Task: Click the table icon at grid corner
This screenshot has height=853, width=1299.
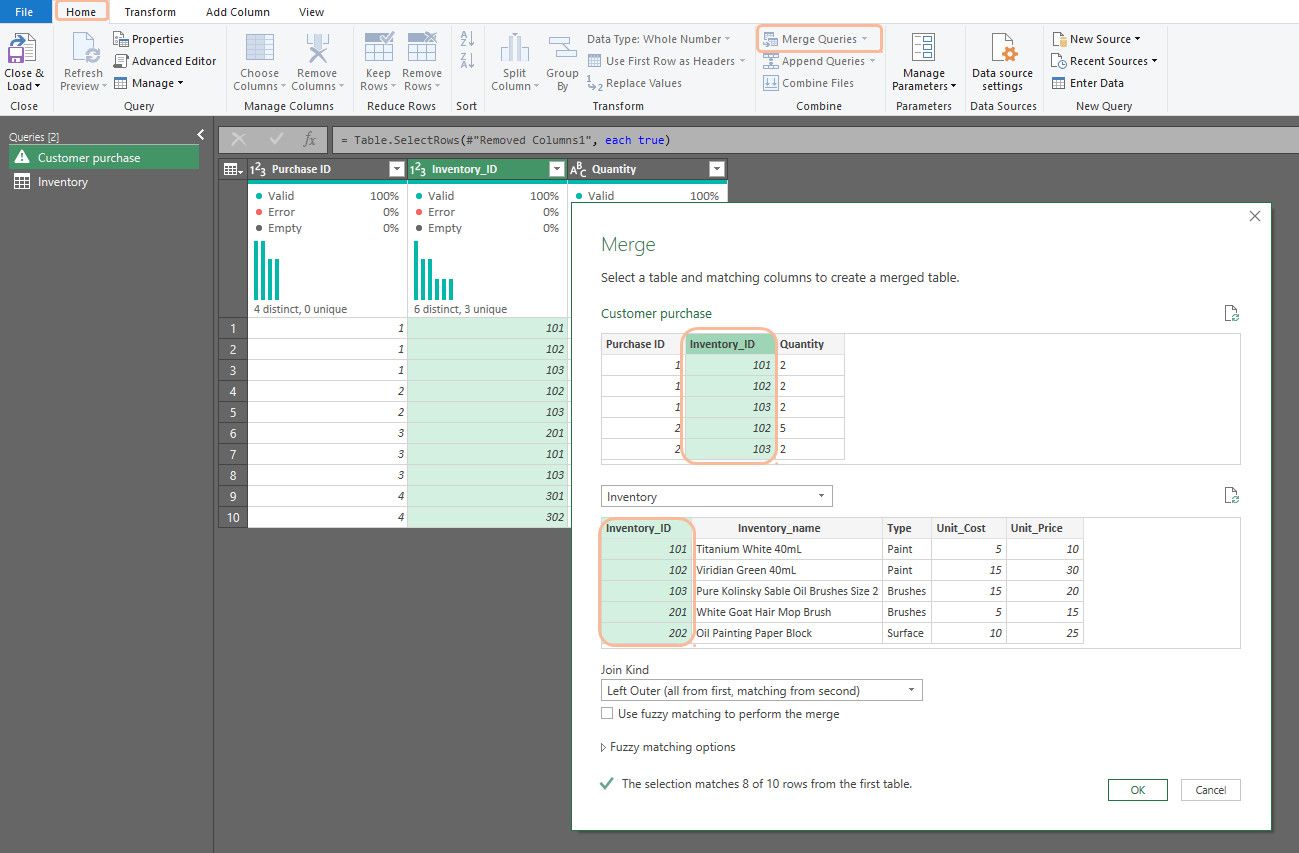Action: (x=232, y=169)
